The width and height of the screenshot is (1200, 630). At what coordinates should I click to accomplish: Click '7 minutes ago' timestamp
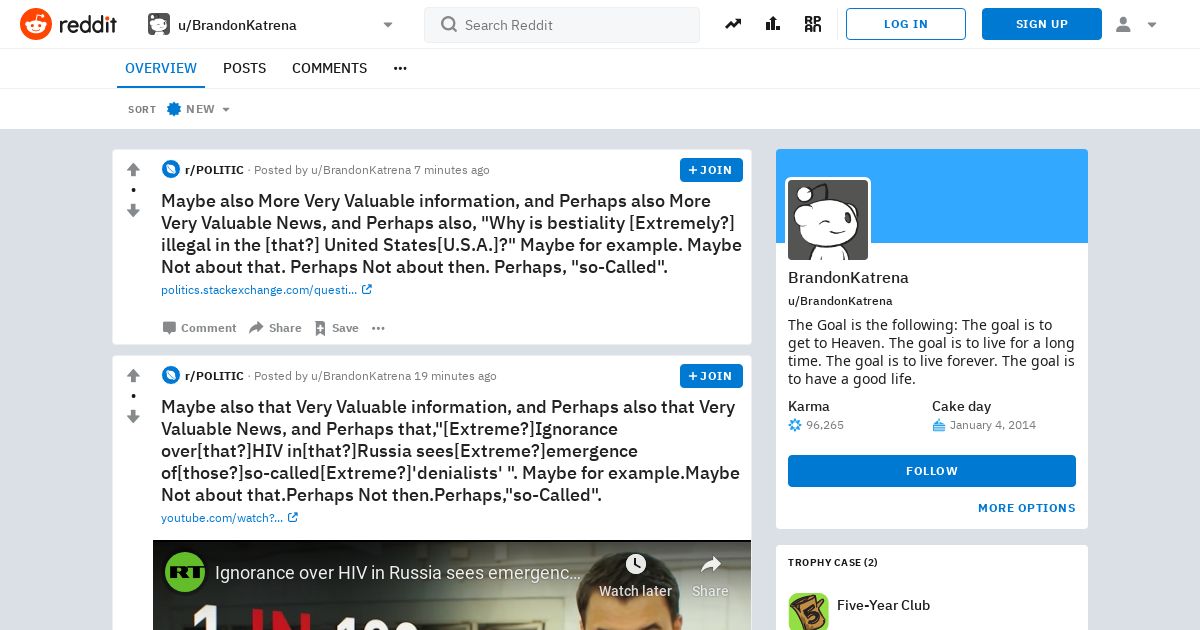click(452, 170)
